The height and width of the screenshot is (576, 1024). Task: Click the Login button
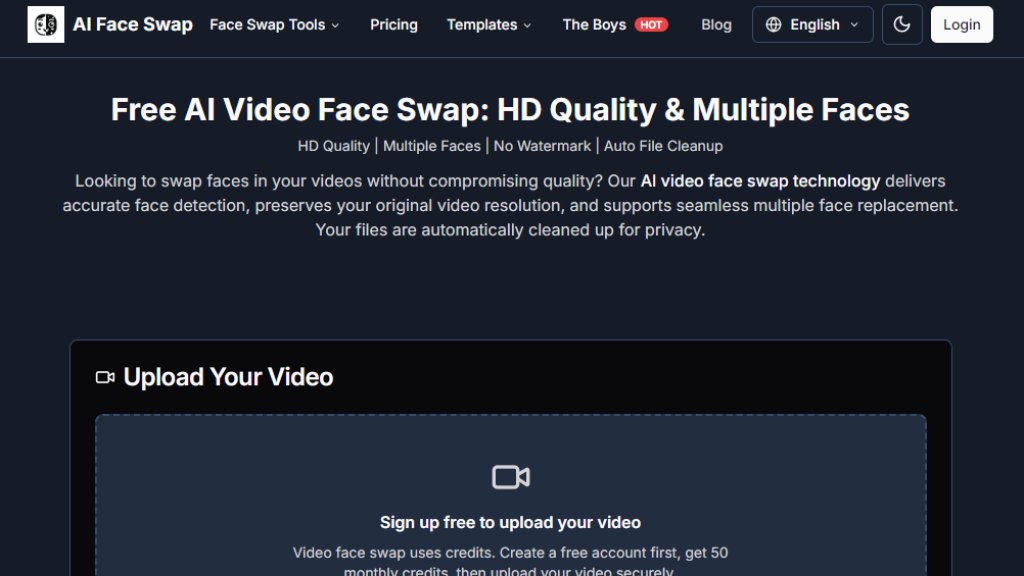pyautogui.click(x=961, y=25)
